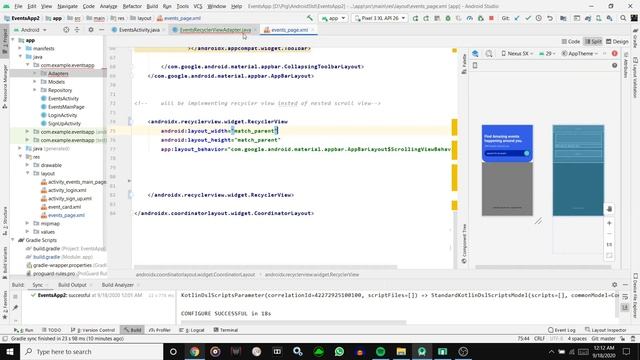Toggle the TODO tool window
Image resolution: width=640 pixels, height=360 pixels.
pyautogui.click(x=51, y=330)
